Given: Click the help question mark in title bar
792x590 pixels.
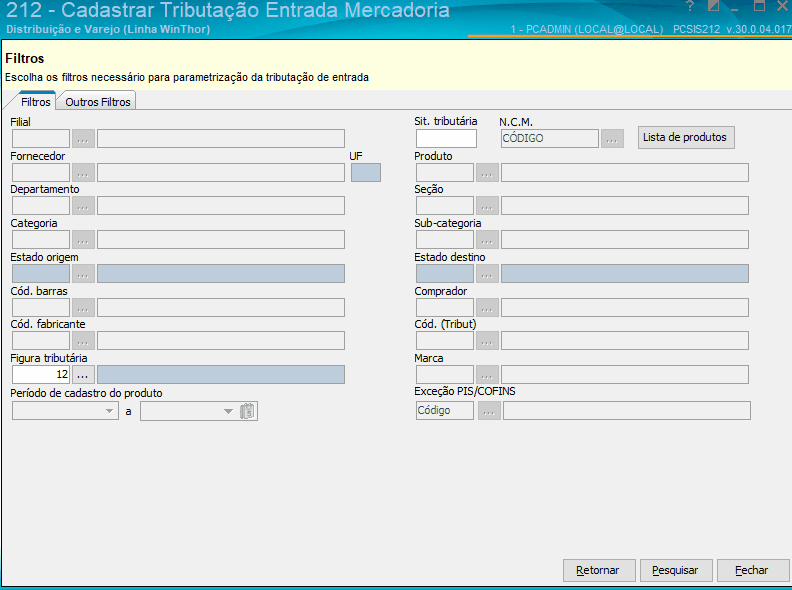Looking at the screenshot, I should pos(690,6).
